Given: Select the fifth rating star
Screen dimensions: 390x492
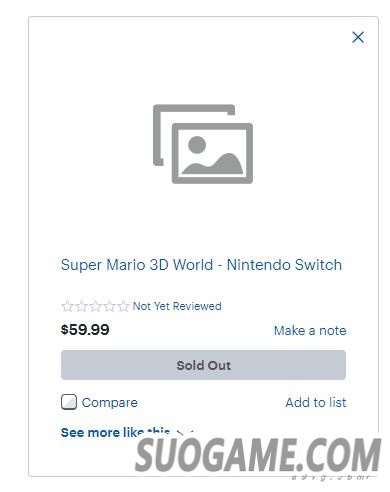Looking at the screenshot, I should [x=123, y=306].
